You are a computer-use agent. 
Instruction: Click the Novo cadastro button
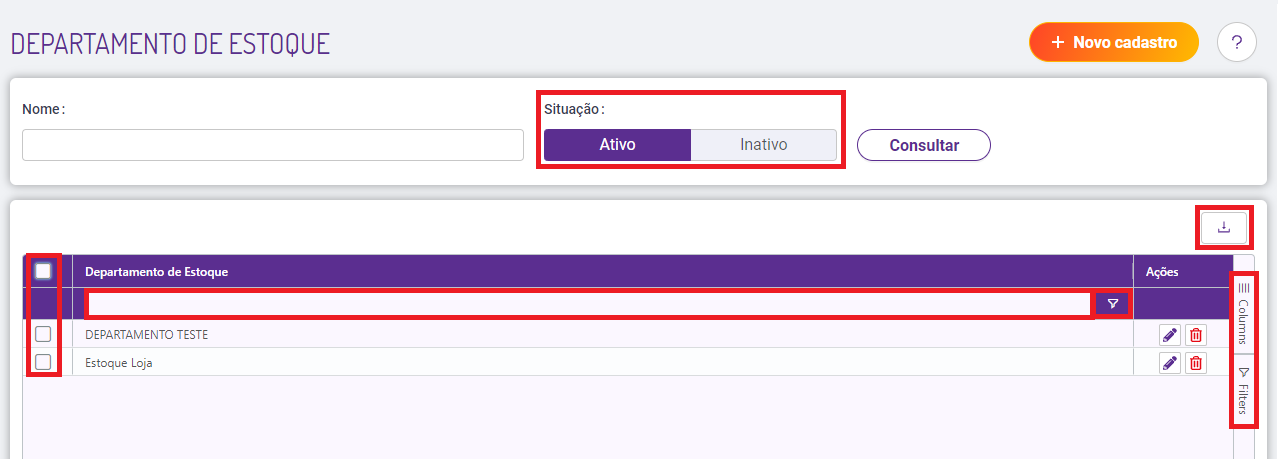[1113, 42]
